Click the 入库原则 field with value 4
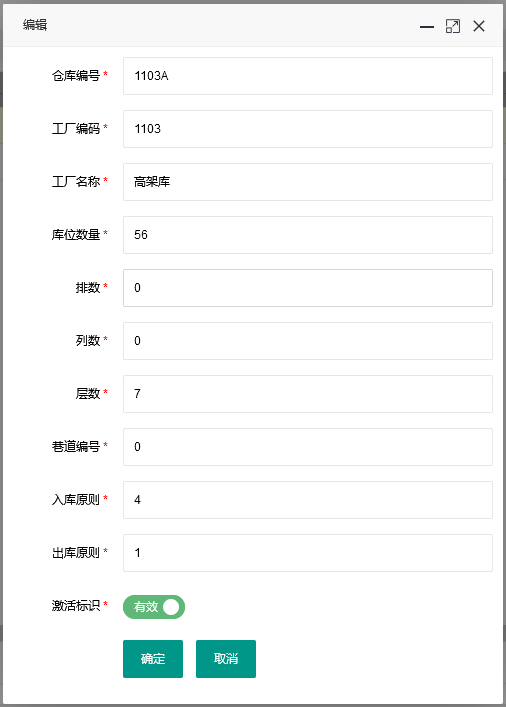The width and height of the screenshot is (506, 707). point(308,500)
